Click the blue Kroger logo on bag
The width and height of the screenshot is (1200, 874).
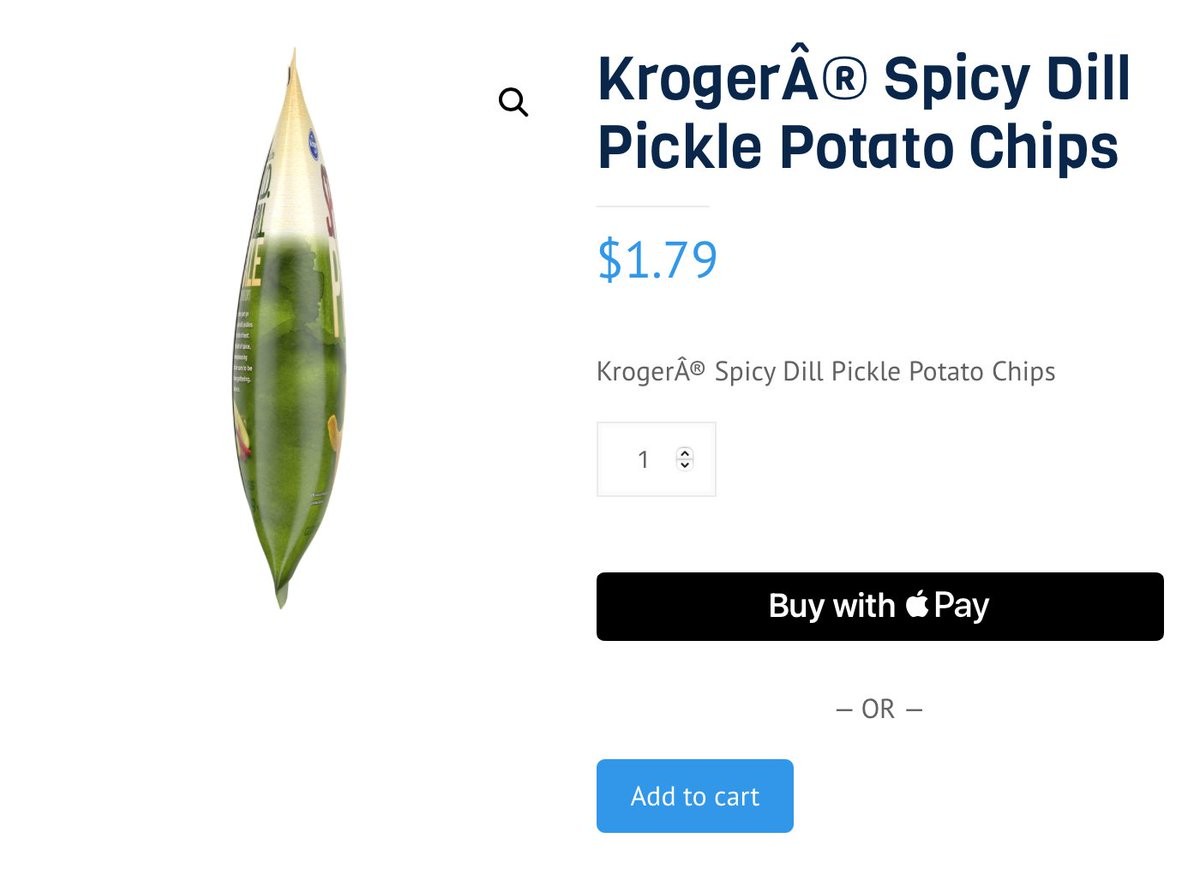(x=312, y=141)
